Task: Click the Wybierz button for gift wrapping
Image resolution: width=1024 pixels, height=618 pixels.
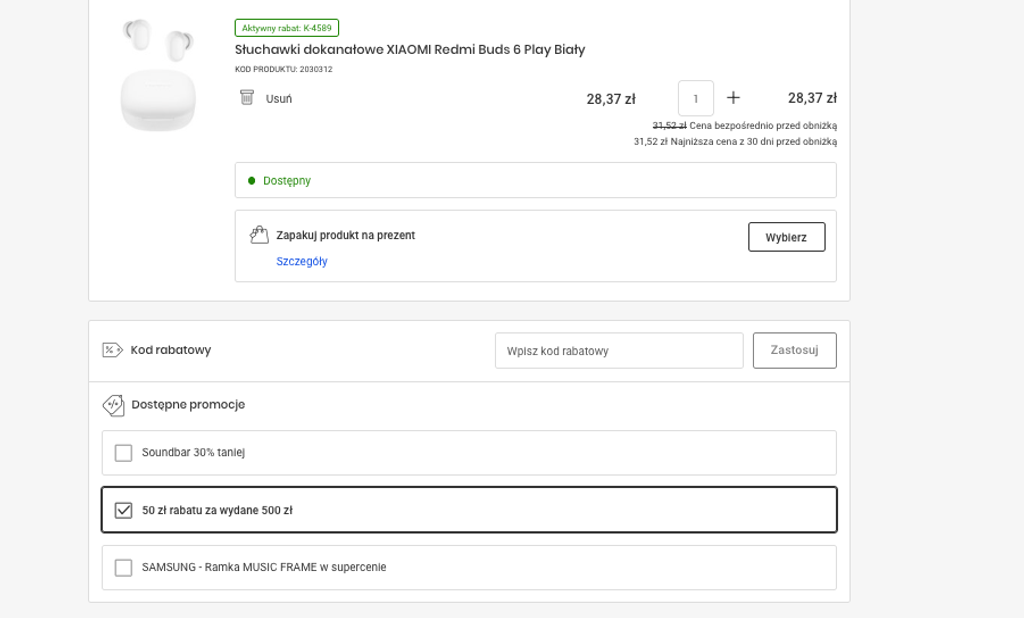Action: pos(786,237)
